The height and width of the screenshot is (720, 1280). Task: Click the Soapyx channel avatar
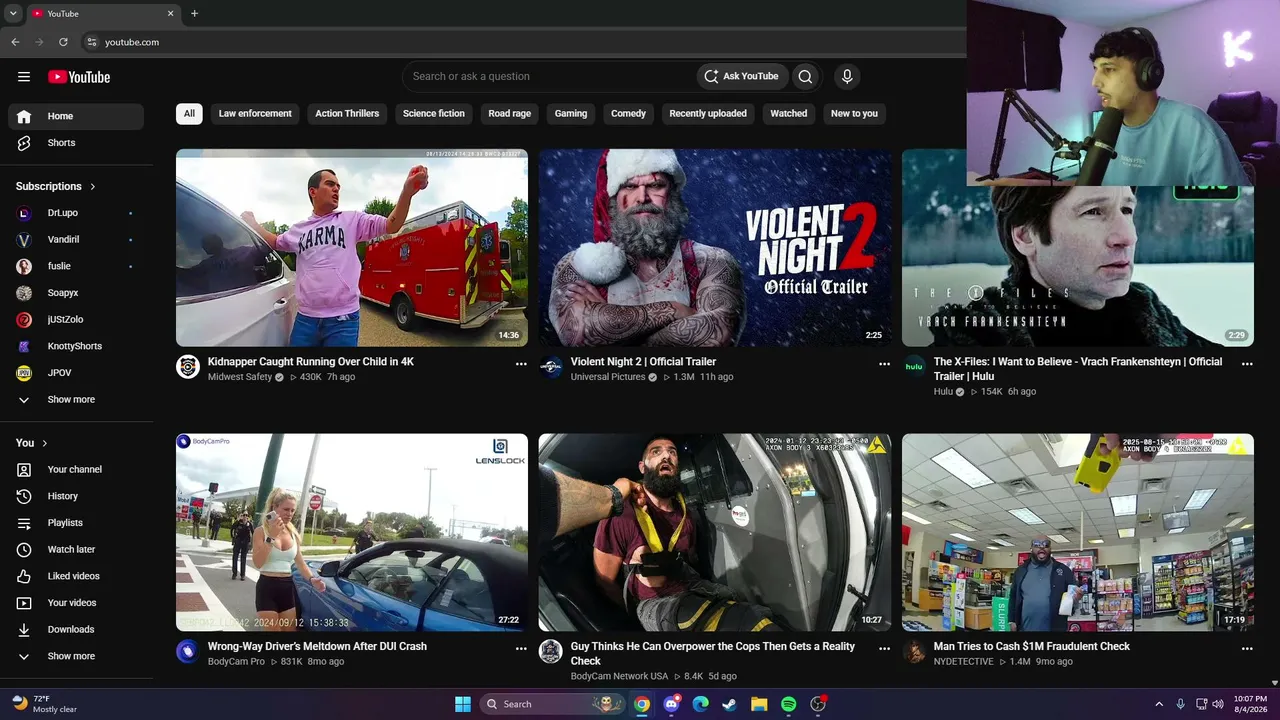(24, 293)
